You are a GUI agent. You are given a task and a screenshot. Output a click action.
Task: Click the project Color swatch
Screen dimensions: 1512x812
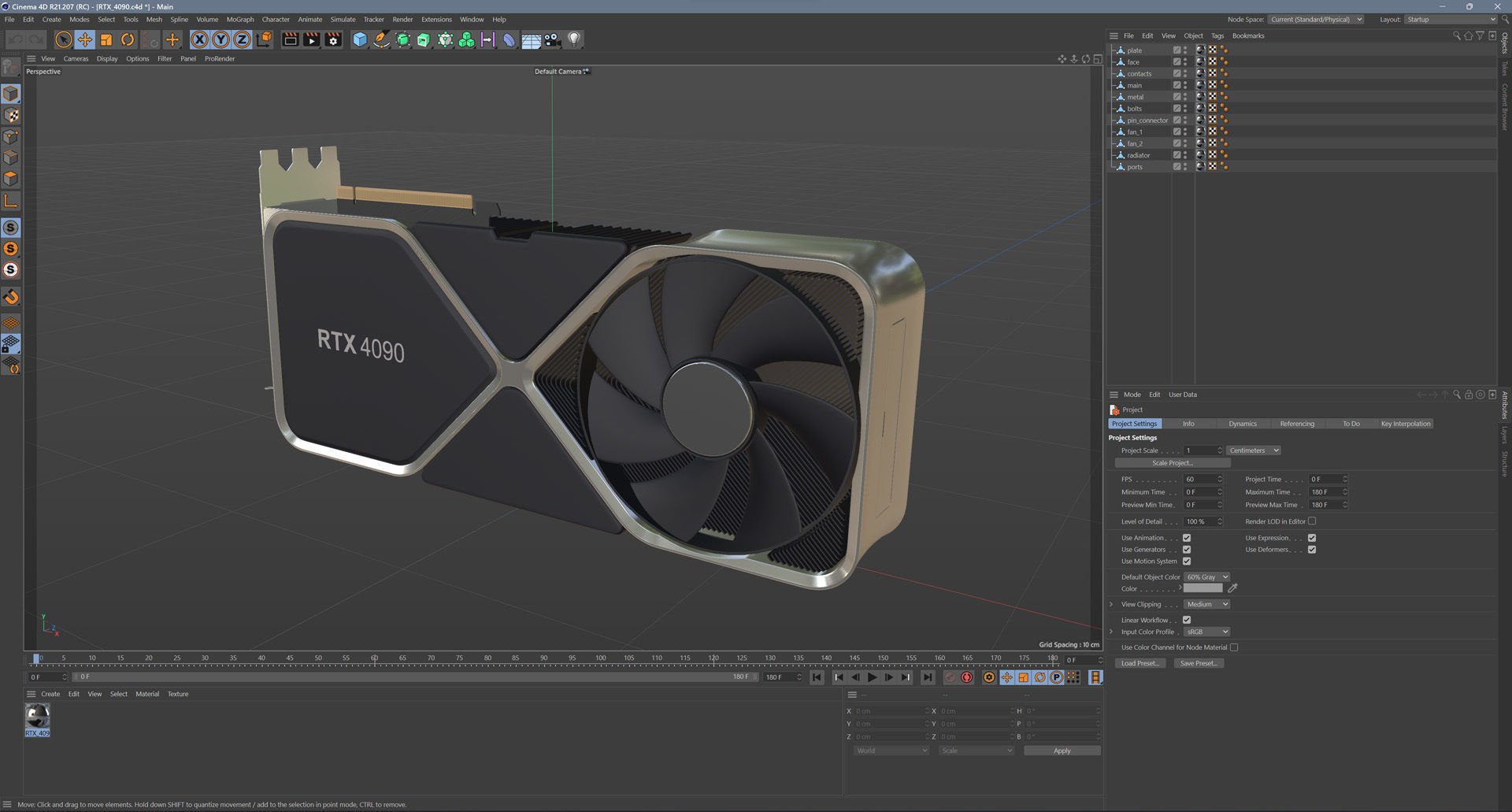click(1203, 588)
